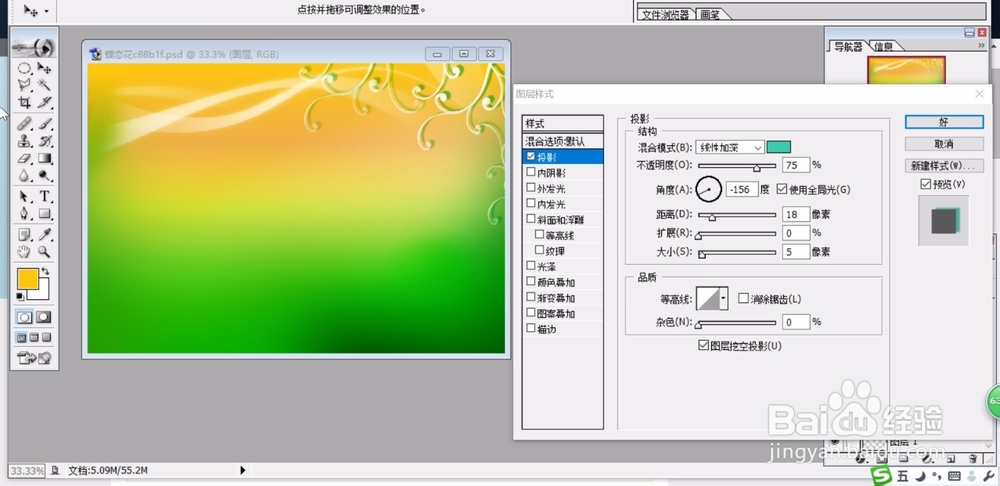Select 混合选项:默认 in style list
This screenshot has height=486, width=1000.
[562, 141]
